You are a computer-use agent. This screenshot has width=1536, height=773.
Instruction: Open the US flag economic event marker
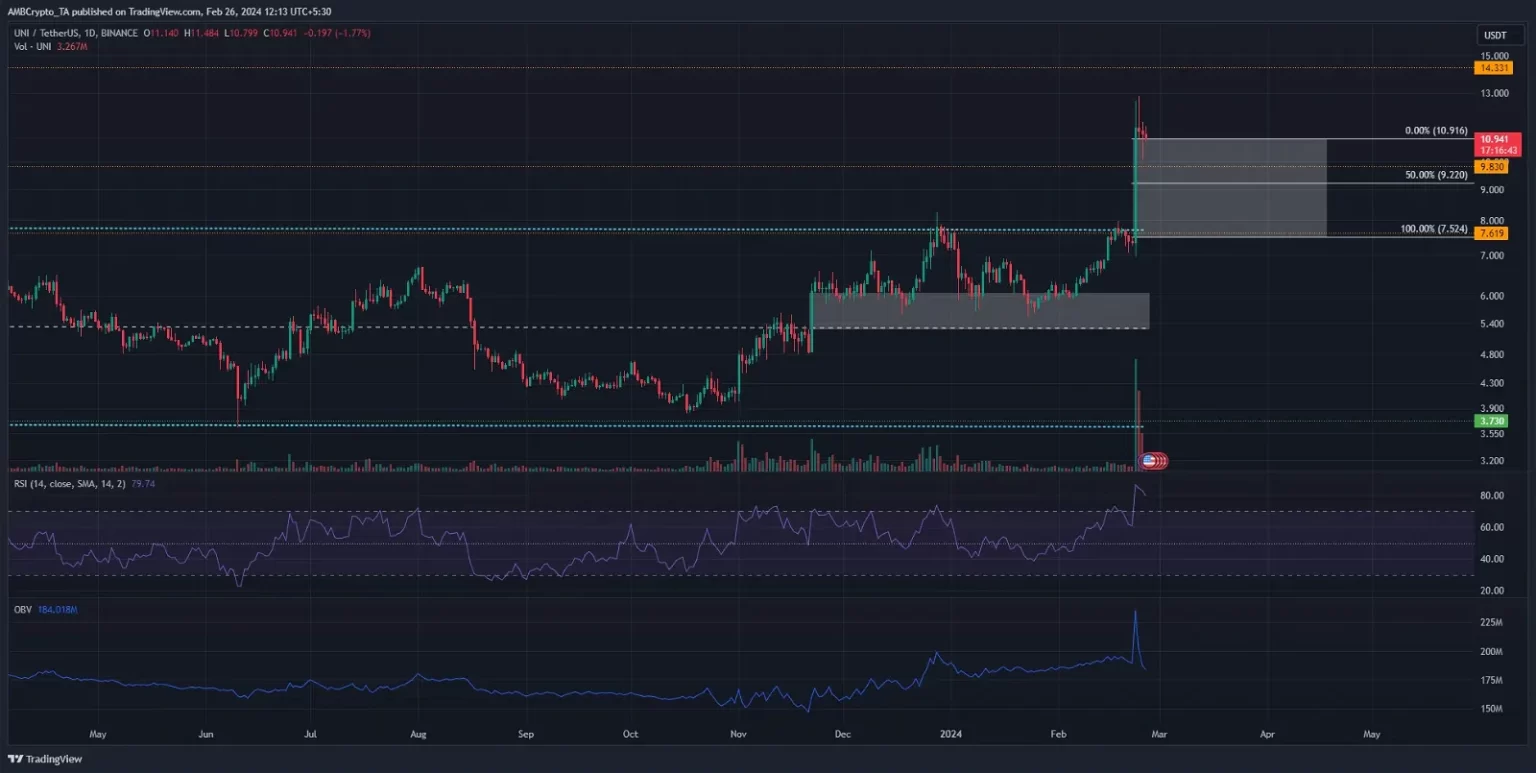click(x=1150, y=460)
